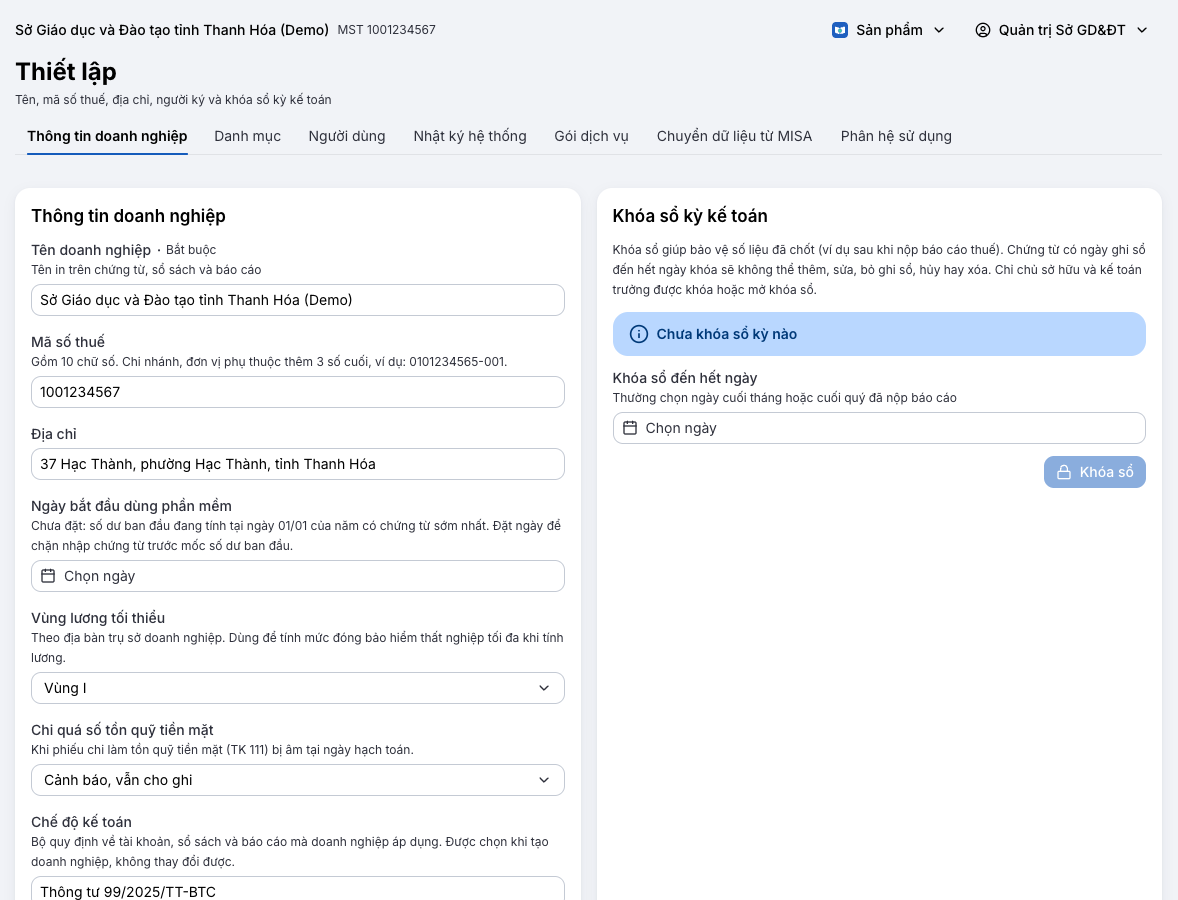The height and width of the screenshot is (900, 1178).
Task: Open the Chuyển dữ liệu từ MISA tab
Action: tap(734, 137)
